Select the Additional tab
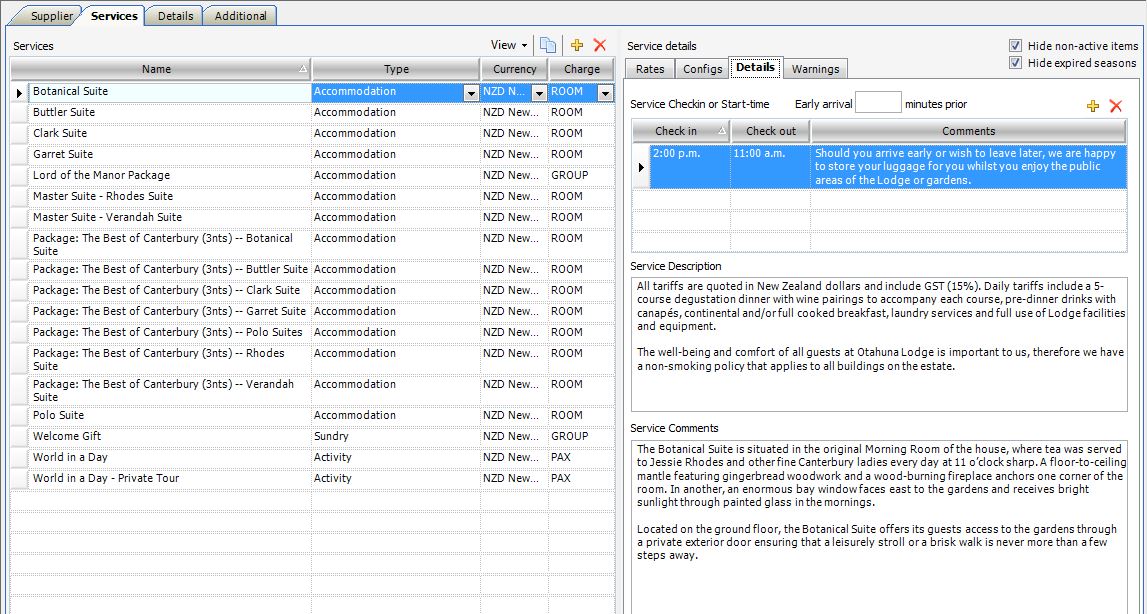Image resolution: width=1147 pixels, height=614 pixels. pyautogui.click(x=239, y=16)
